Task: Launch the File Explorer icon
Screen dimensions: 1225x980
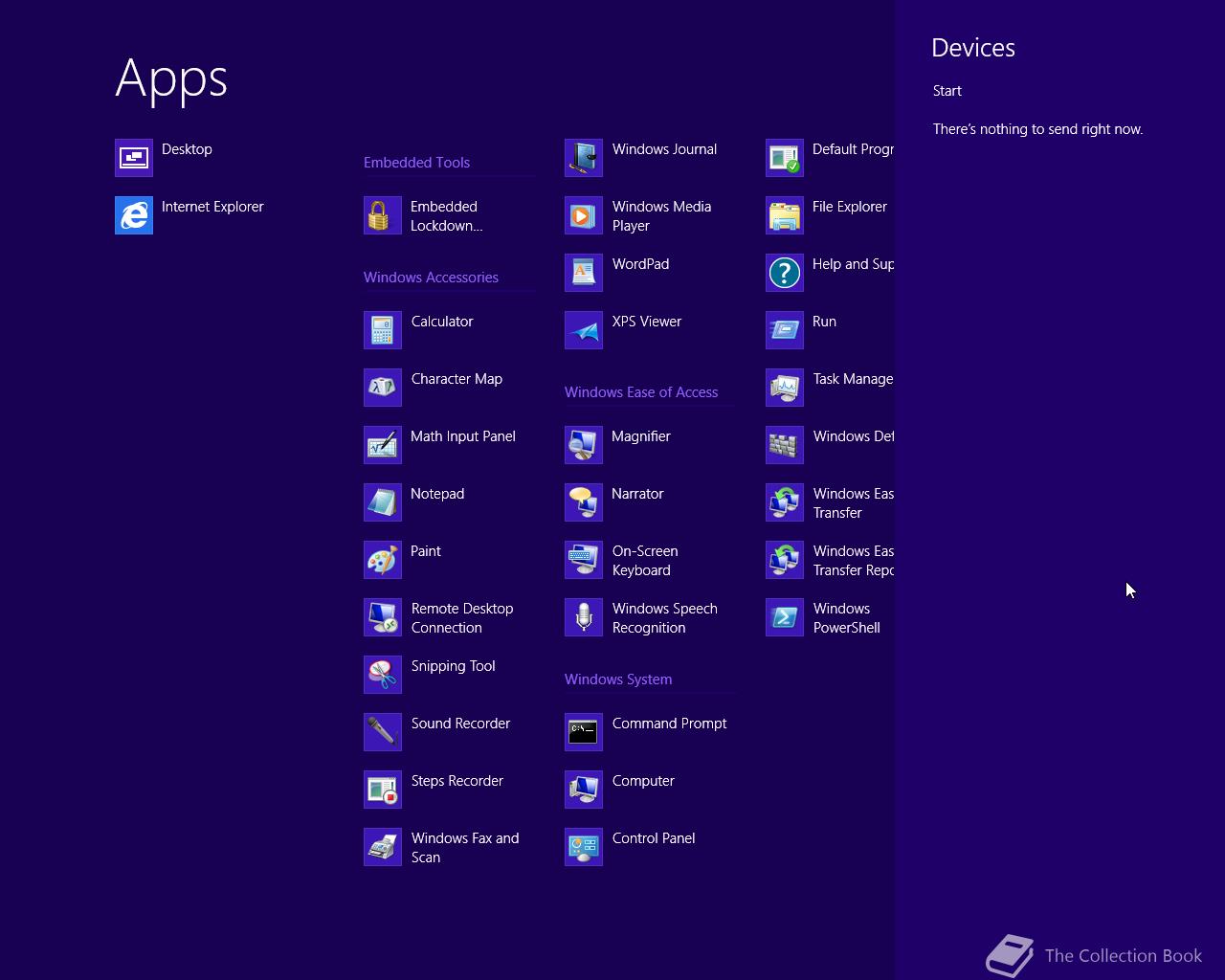Action: click(x=785, y=215)
